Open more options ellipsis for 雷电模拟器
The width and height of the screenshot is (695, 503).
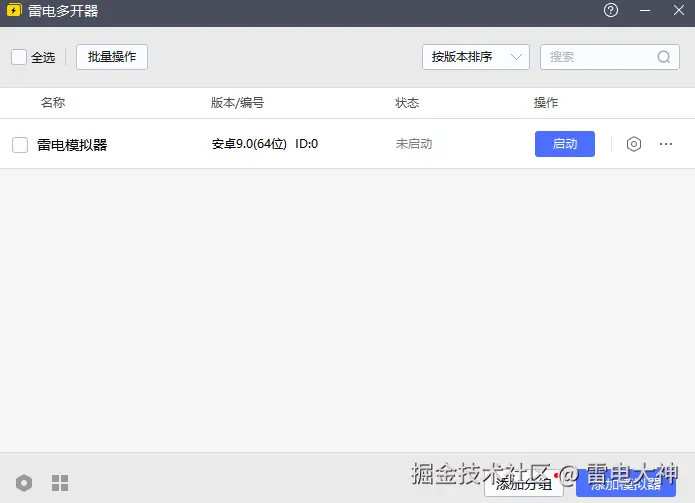666,144
